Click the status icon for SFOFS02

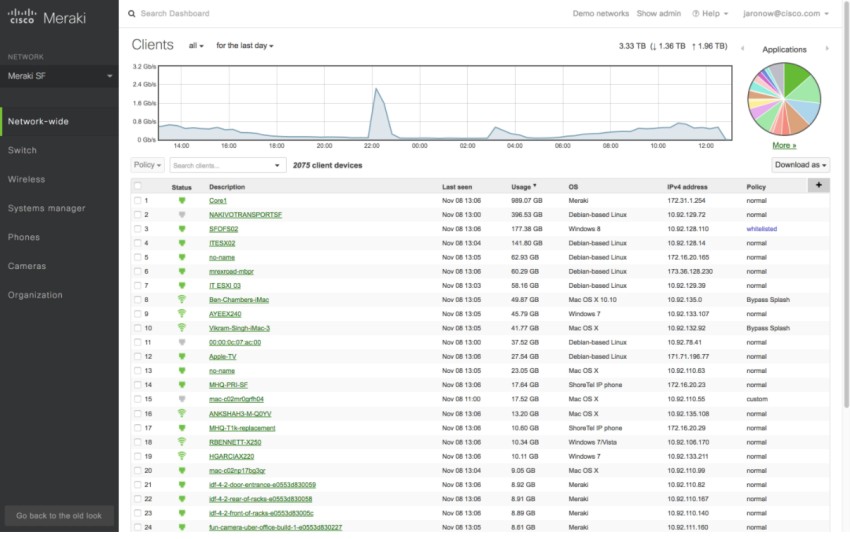(x=182, y=229)
